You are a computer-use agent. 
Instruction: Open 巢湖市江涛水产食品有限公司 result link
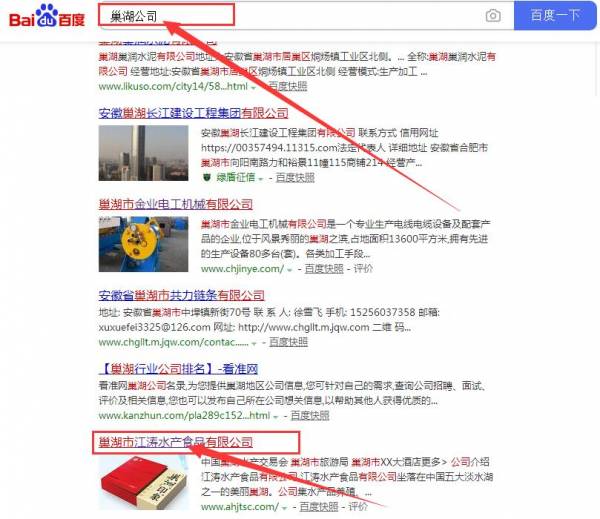pos(176,442)
